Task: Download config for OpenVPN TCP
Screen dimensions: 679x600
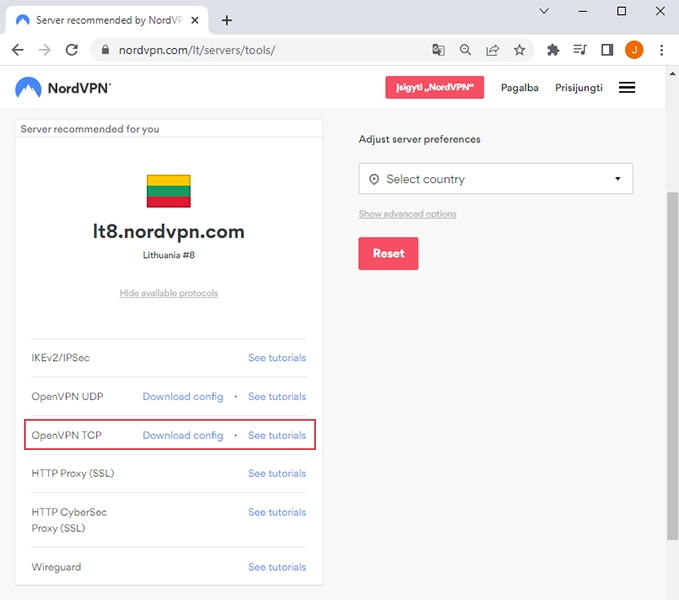Action: (183, 436)
